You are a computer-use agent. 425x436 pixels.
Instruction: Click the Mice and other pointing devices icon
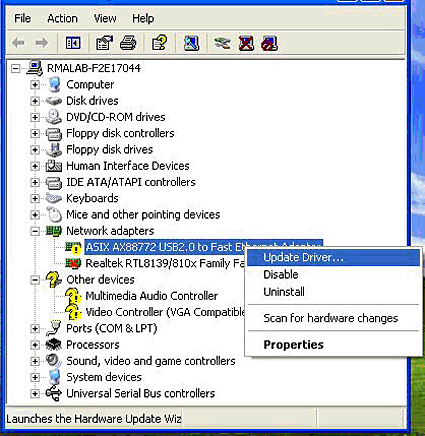(x=54, y=214)
